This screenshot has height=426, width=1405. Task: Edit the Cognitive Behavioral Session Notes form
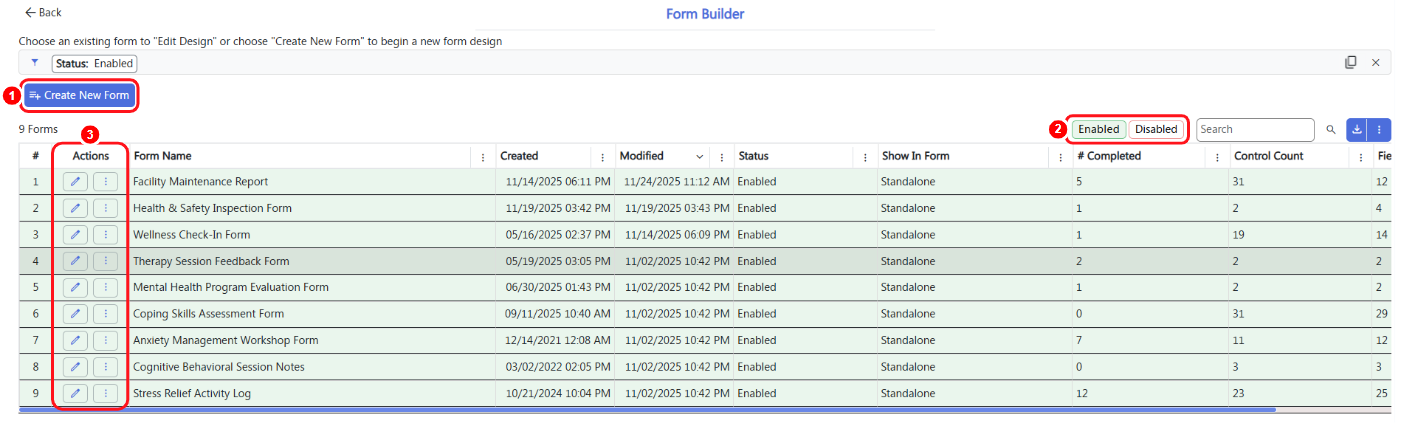click(x=75, y=367)
